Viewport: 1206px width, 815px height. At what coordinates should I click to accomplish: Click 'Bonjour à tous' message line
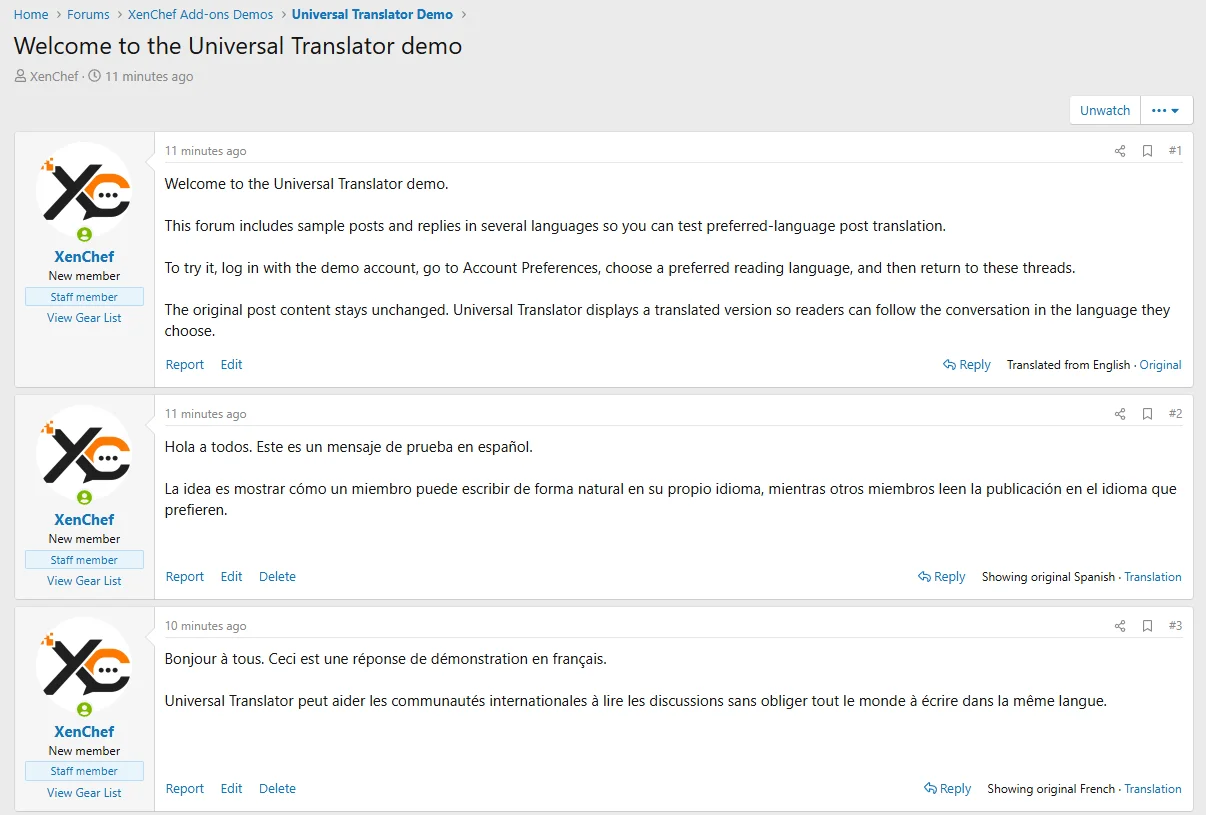[386, 659]
